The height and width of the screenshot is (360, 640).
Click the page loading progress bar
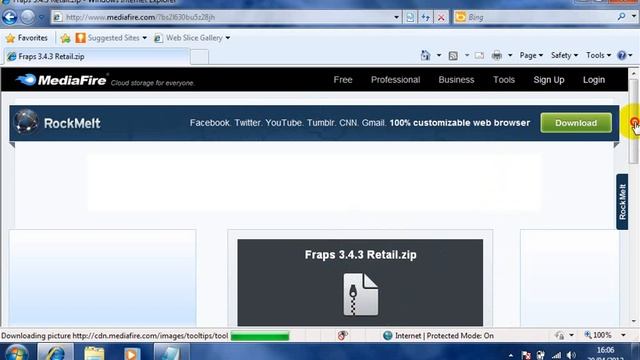coord(260,336)
